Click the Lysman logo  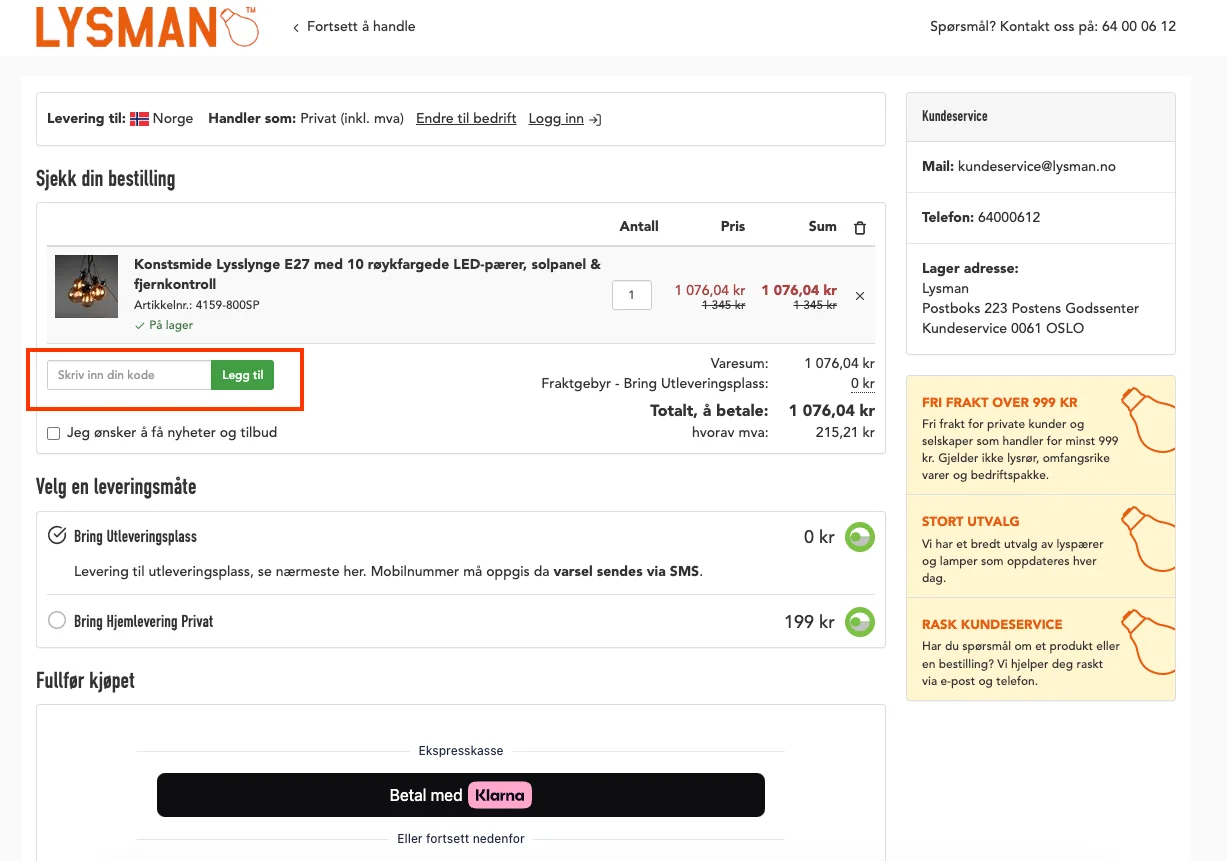tap(147, 27)
